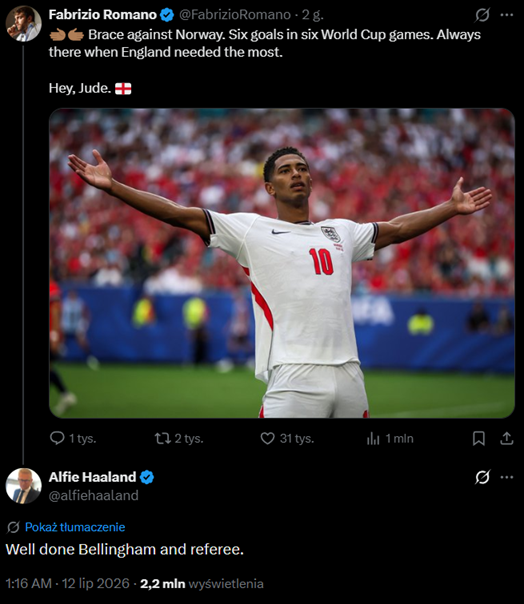Bookmark Fabrizio Romano's post
Image resolution: width=524 pixels, height=604 pixels.
(479, 438)
